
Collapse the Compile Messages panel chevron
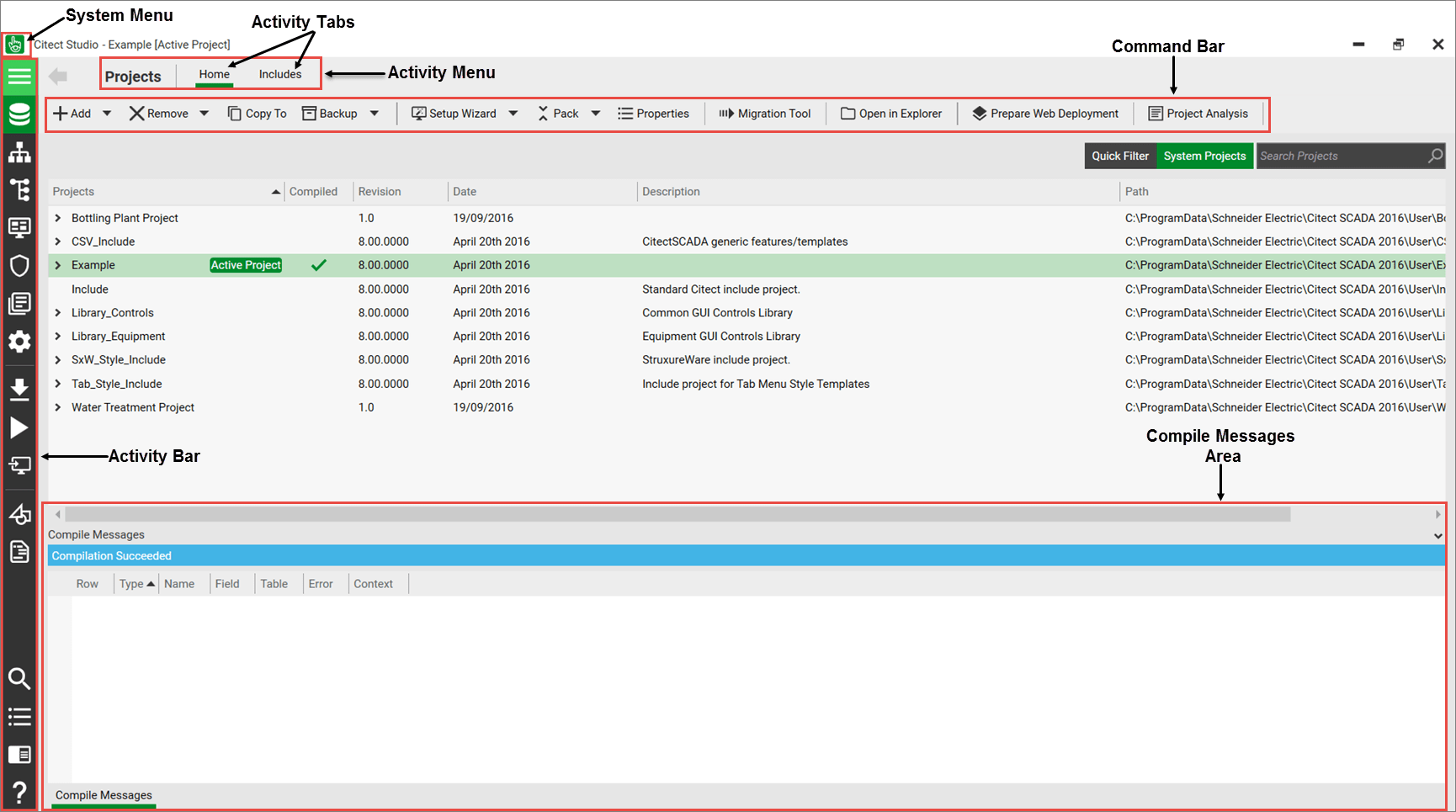[1437, 535]
